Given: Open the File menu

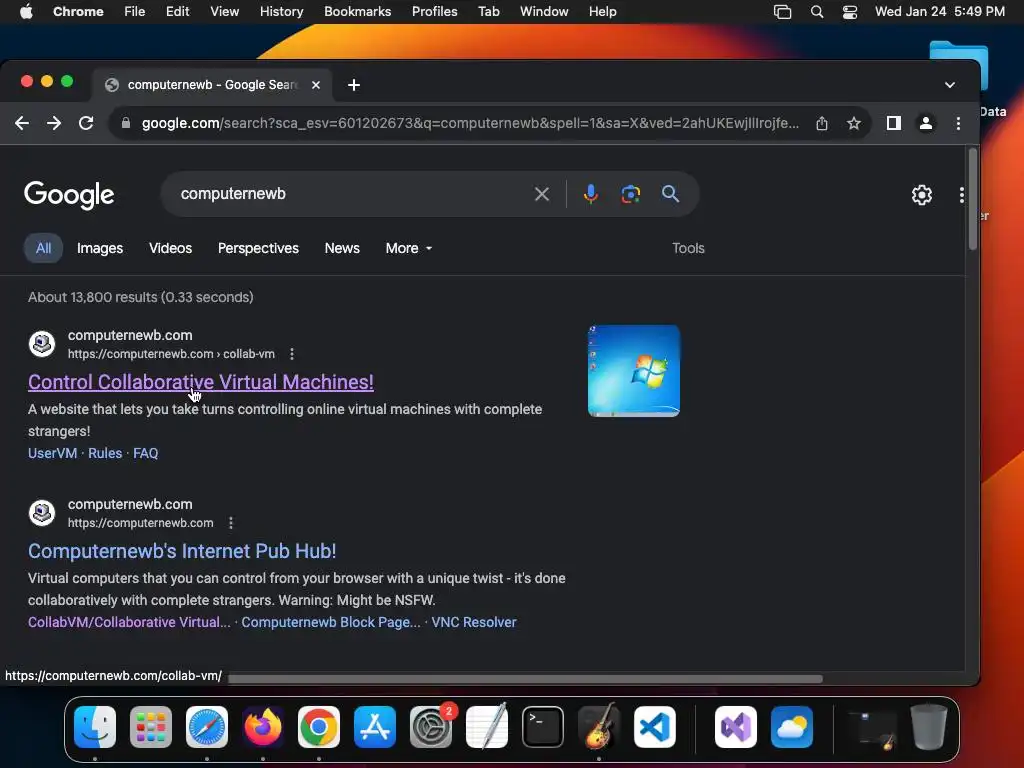Looking at the screenshot, I should (135, 12).
